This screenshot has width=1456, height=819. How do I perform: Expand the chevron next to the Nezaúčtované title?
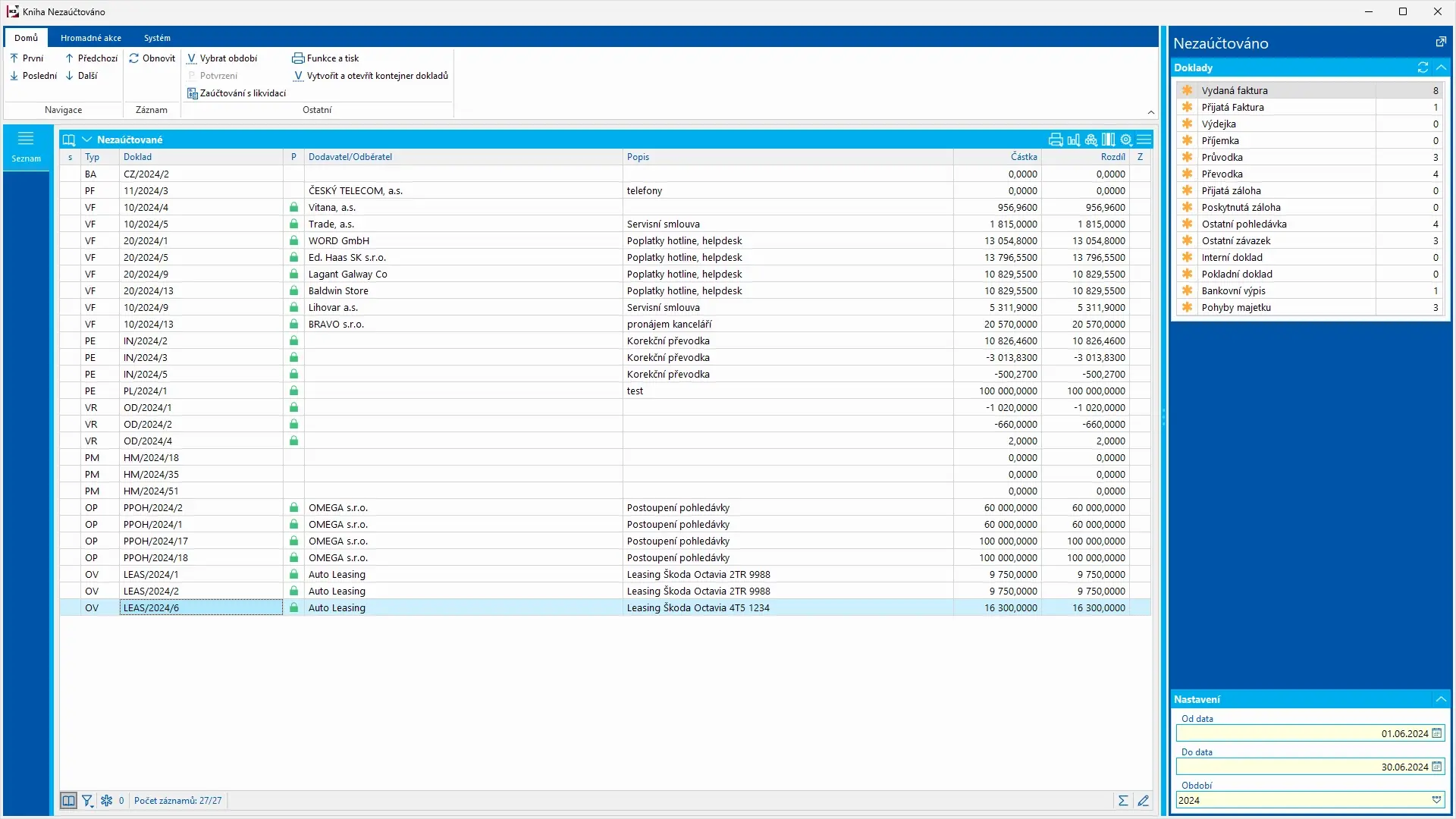[86, 140]
